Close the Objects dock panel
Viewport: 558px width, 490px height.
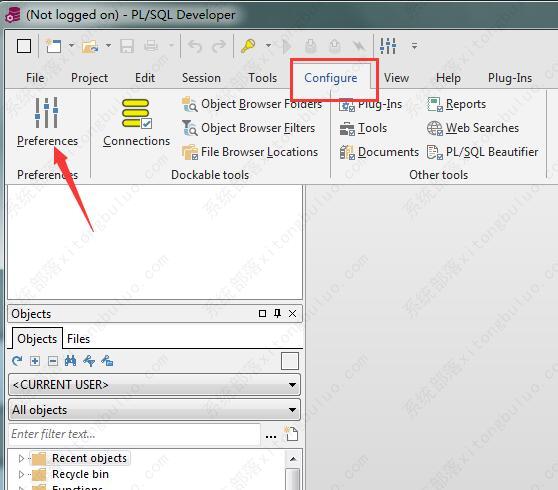293,314
